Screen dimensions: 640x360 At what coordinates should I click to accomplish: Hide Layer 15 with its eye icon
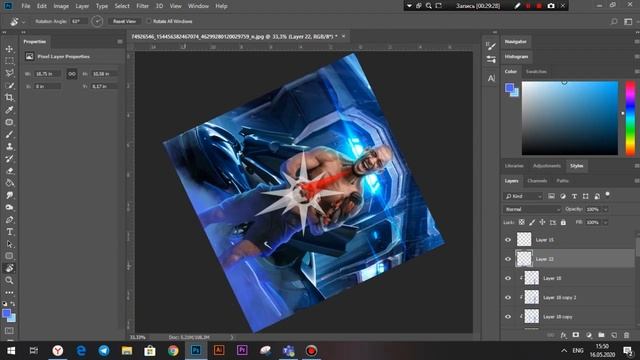pos(508,240)
